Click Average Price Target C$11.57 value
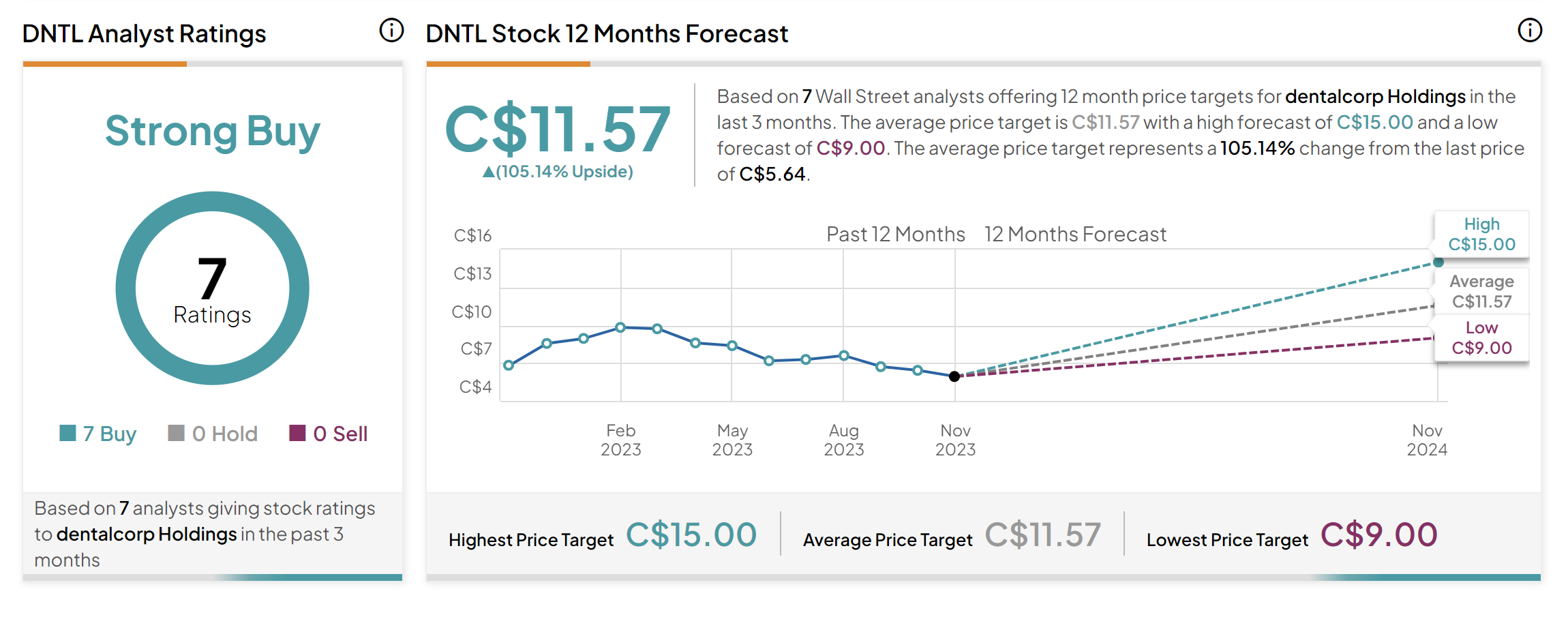The image size is (1568, 617). tap(1043, 535)
